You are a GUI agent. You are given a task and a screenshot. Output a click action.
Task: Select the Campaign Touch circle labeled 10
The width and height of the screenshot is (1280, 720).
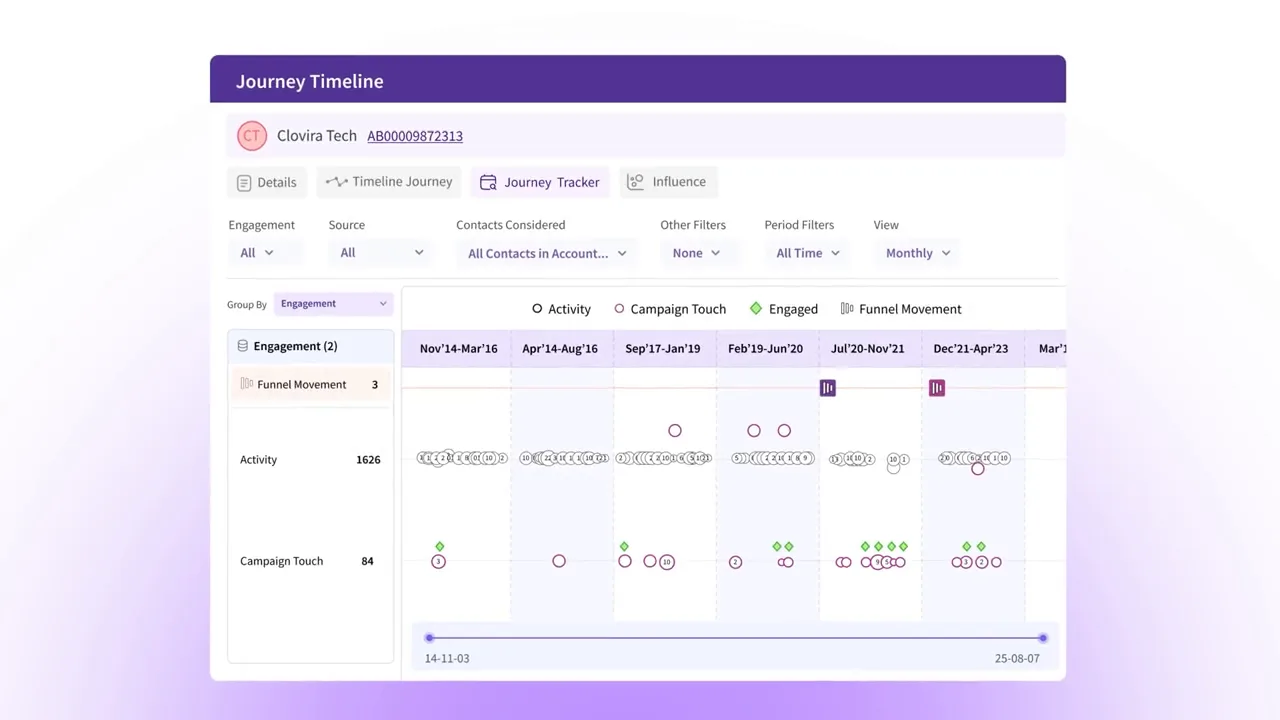click(667, 562)
